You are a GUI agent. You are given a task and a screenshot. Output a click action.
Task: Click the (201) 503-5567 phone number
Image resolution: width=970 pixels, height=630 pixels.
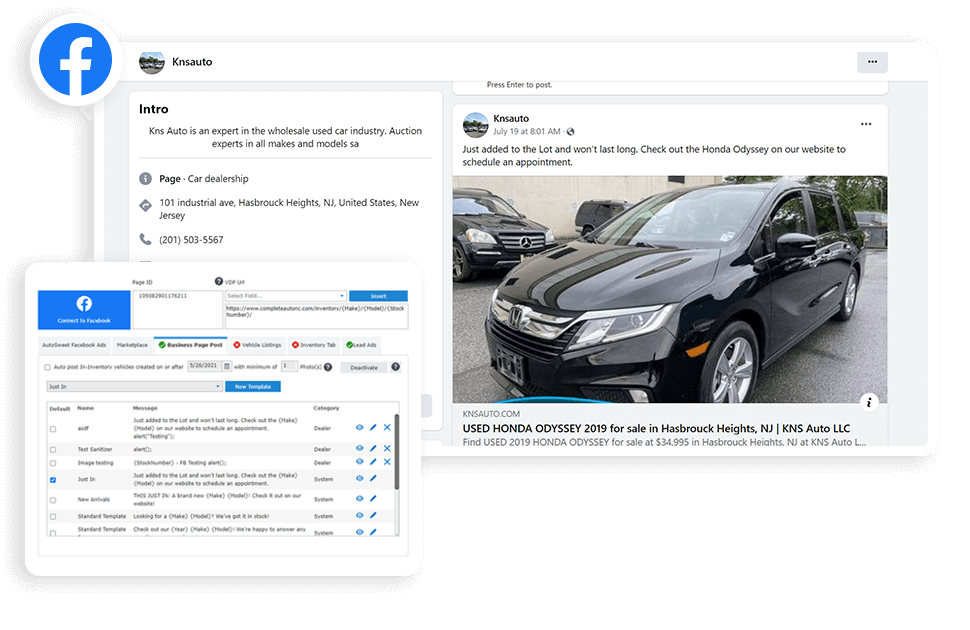[191, 239]
